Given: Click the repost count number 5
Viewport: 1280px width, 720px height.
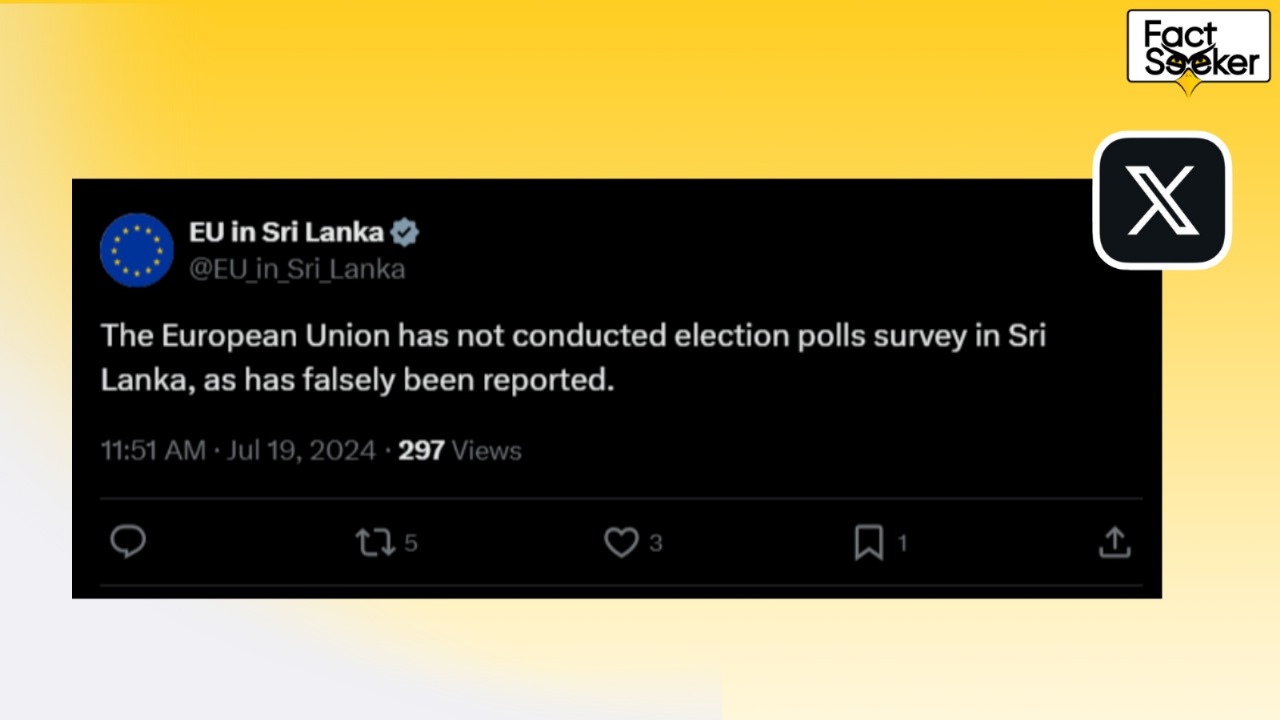Looking at the screenshot, I should [x=411, y=543].
